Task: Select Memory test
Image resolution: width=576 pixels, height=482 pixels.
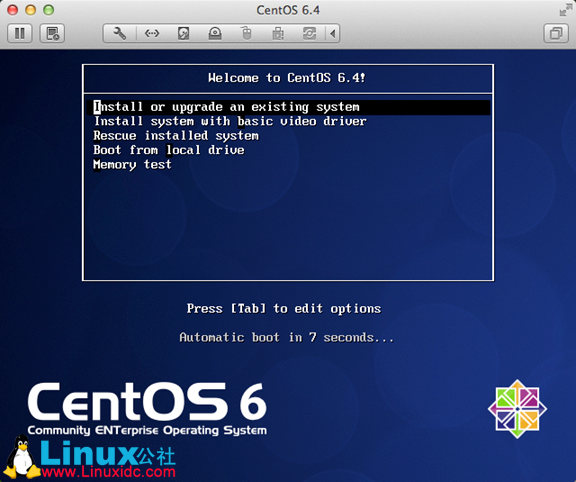Action: pos(132,165)
